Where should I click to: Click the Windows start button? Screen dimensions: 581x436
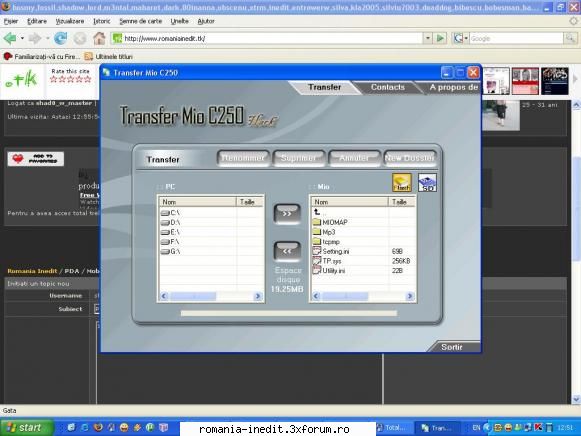tap(26, 427)
